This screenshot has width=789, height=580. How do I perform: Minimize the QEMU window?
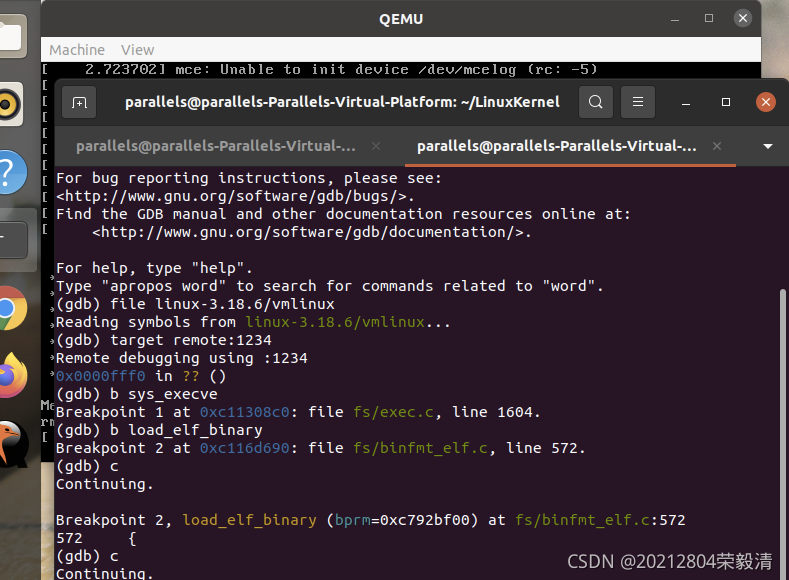click(x=675, y=19)
